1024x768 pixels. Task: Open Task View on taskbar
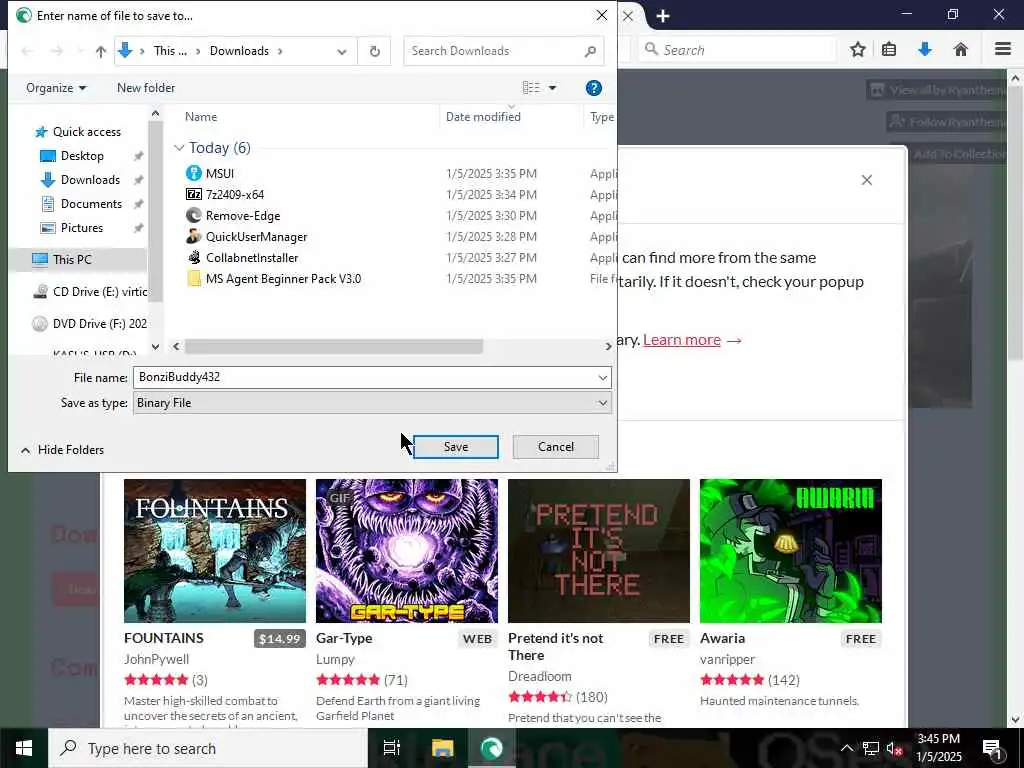[x=391, y=748]
